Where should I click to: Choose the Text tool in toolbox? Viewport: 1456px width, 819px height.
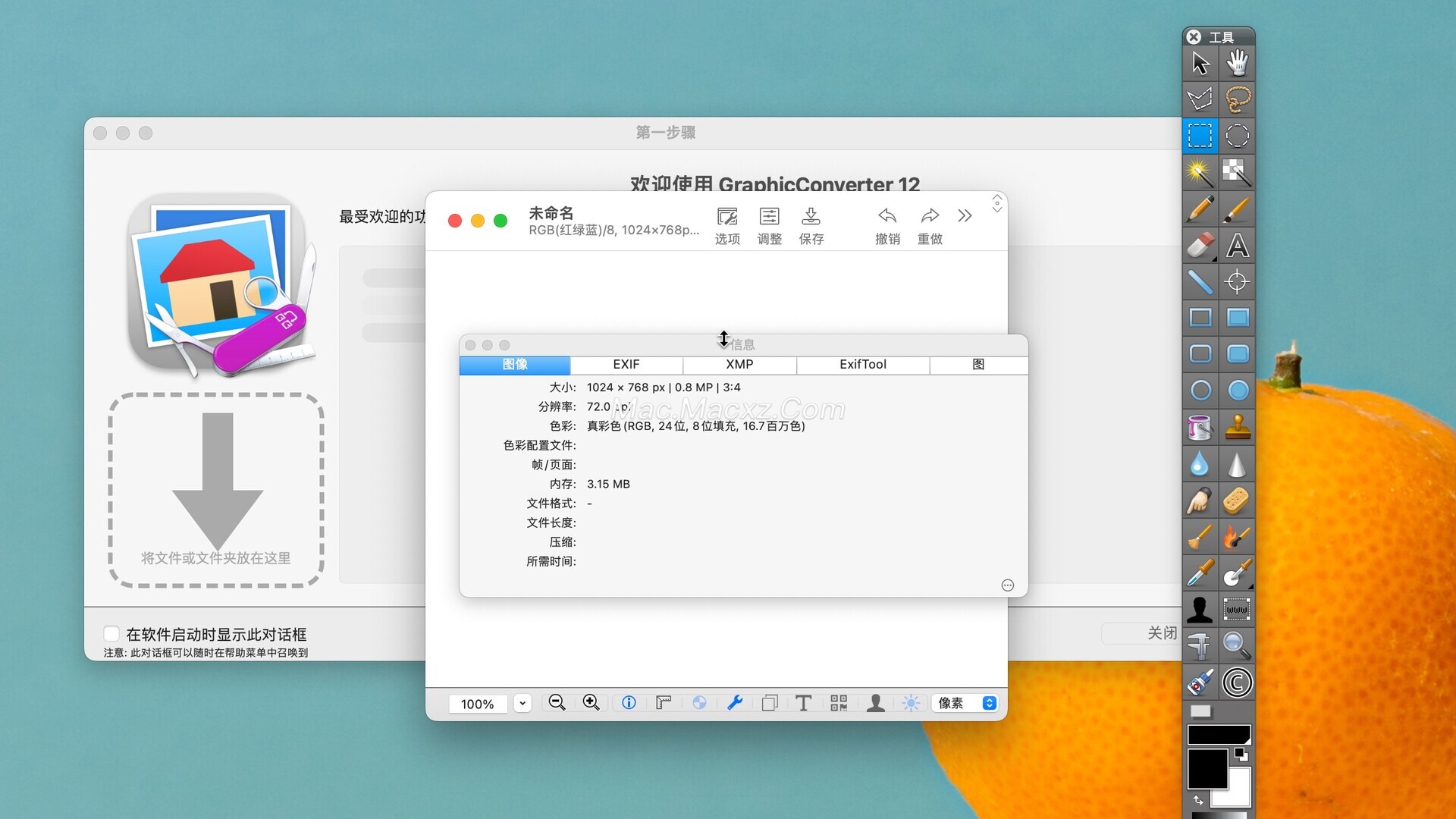click(x=1237, y=246)
